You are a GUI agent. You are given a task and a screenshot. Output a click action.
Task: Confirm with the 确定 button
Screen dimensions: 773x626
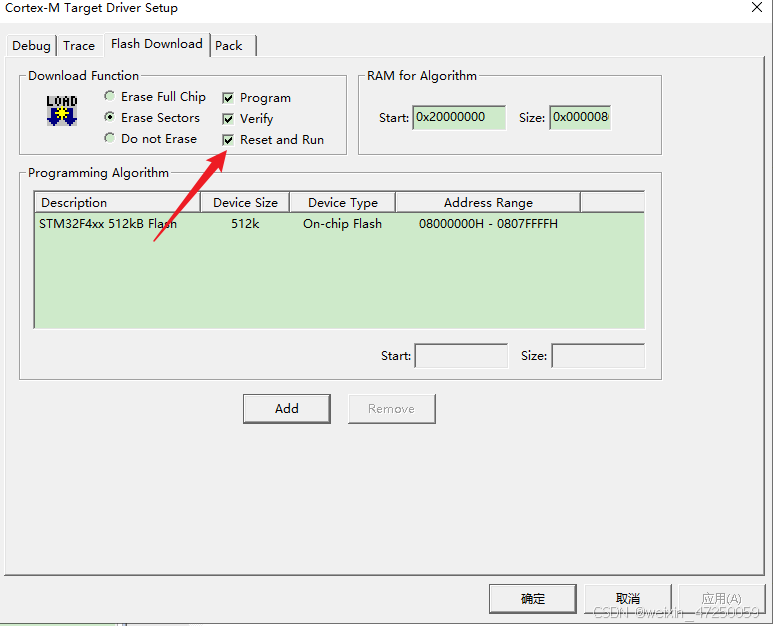[533, 599]
